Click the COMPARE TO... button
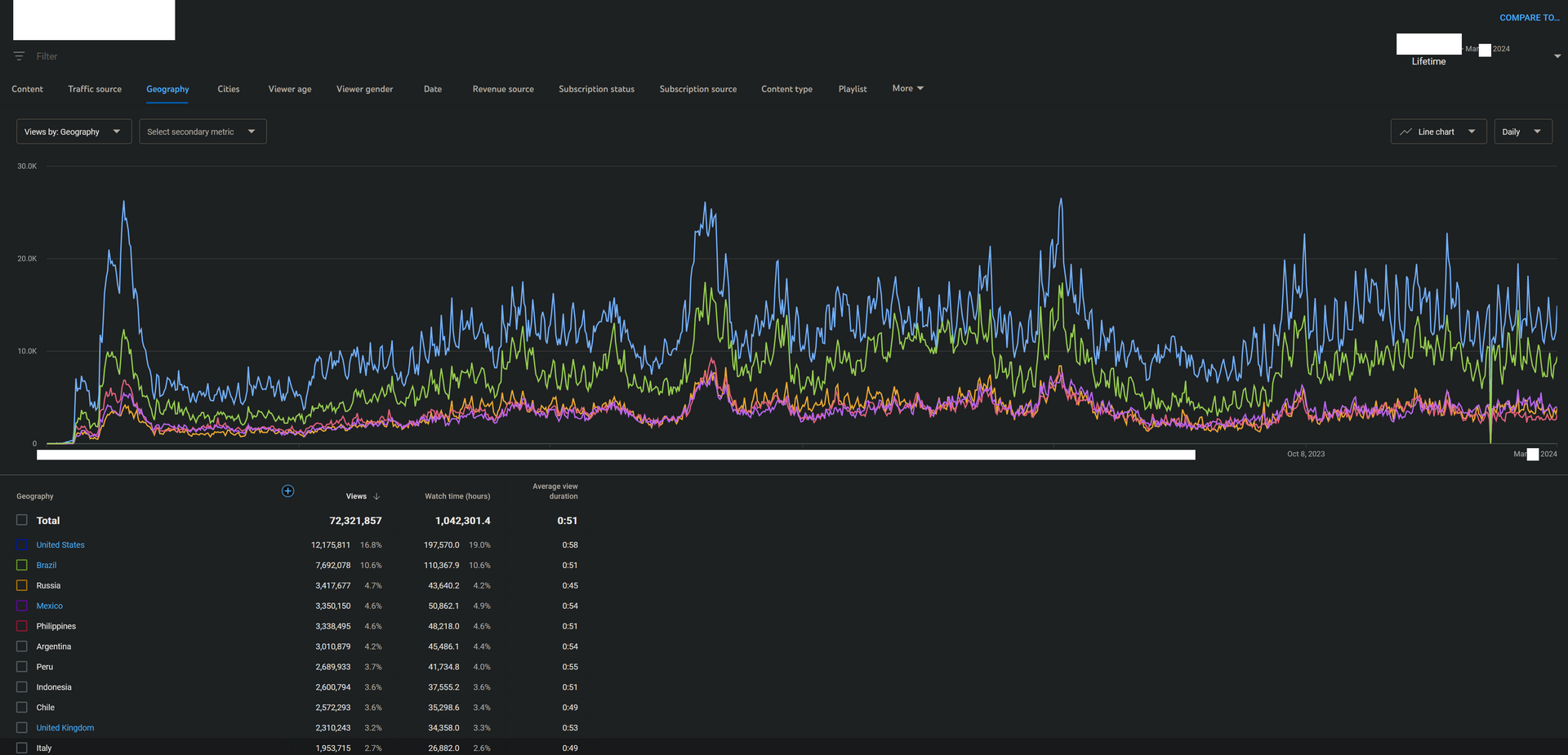The width and height of the screenshot is (1568, 755). pos(1529,18)
